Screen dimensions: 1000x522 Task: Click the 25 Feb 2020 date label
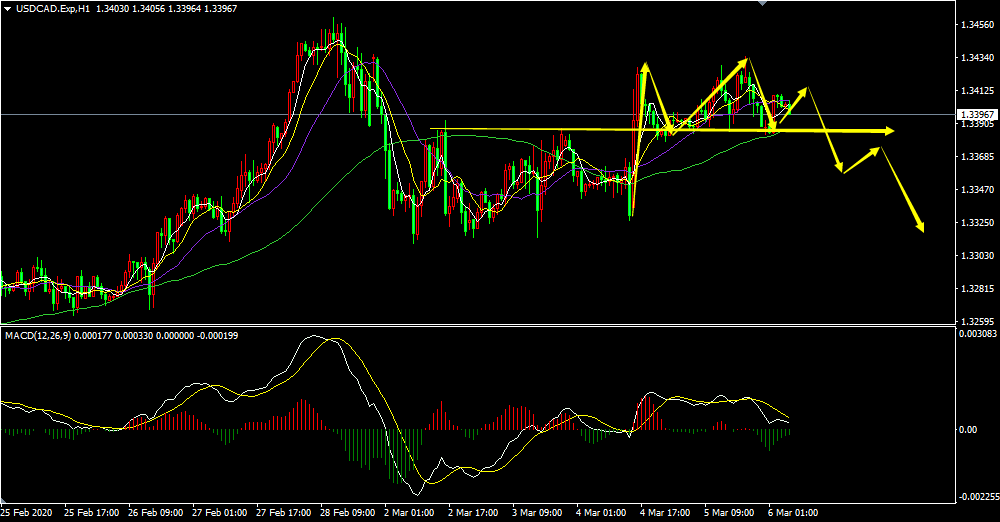pyautogui.click(x=29, y=512)
